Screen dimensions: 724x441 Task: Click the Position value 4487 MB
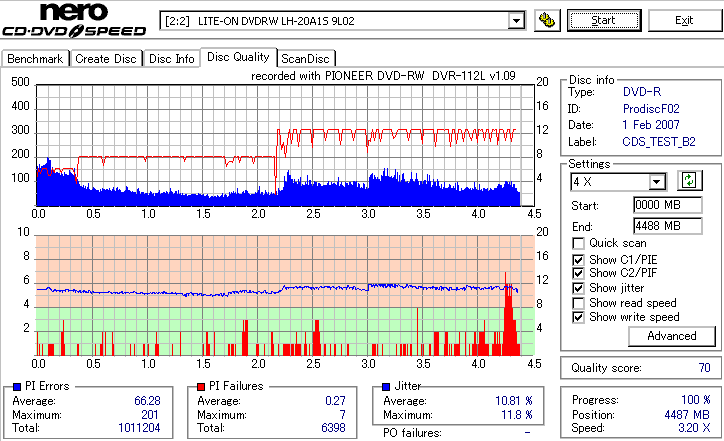click(687, 415)
